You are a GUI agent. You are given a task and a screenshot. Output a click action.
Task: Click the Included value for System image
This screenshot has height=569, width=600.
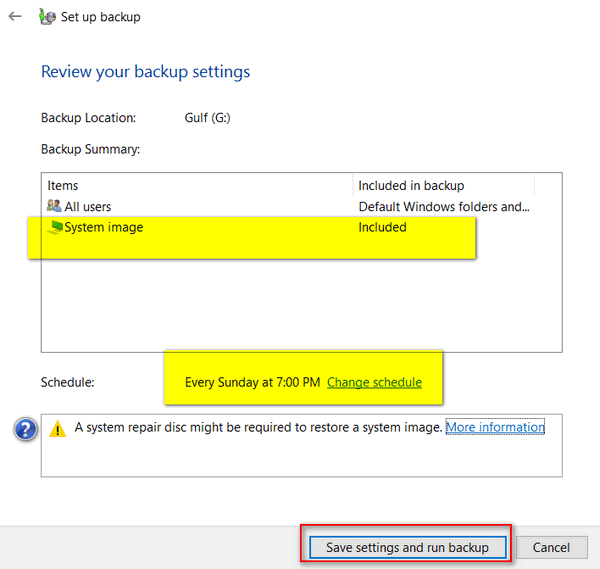pyautogui.click(x=382, y=227)
